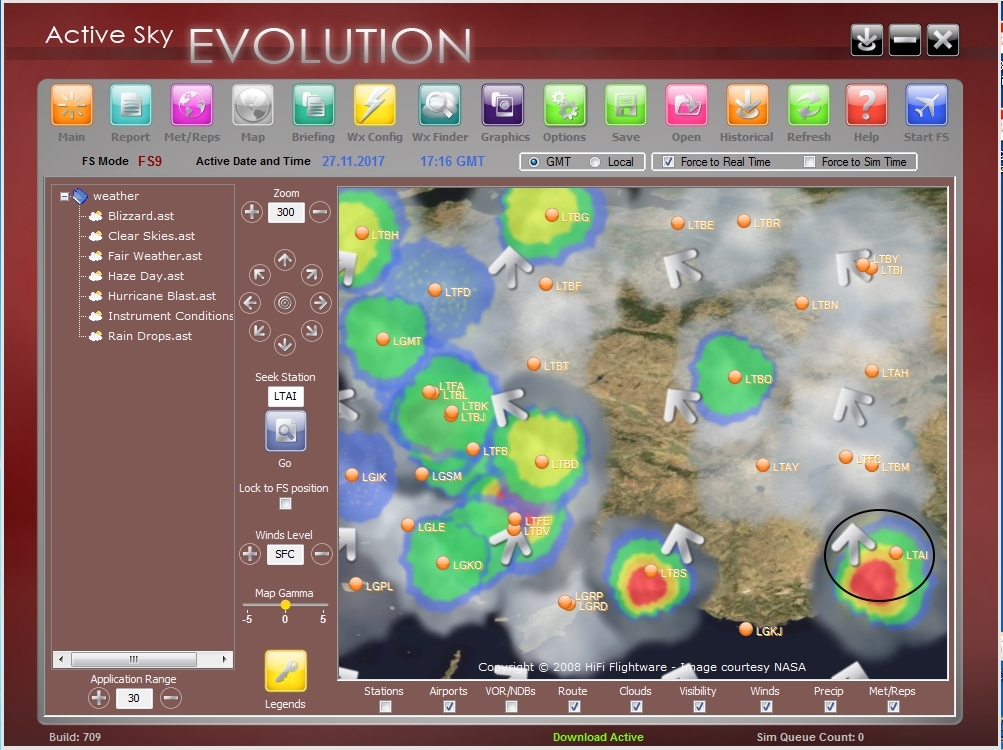This screenshot has height=750, width=1003.
Task: Pan the map down with the arrow
Action: (285, 345)
